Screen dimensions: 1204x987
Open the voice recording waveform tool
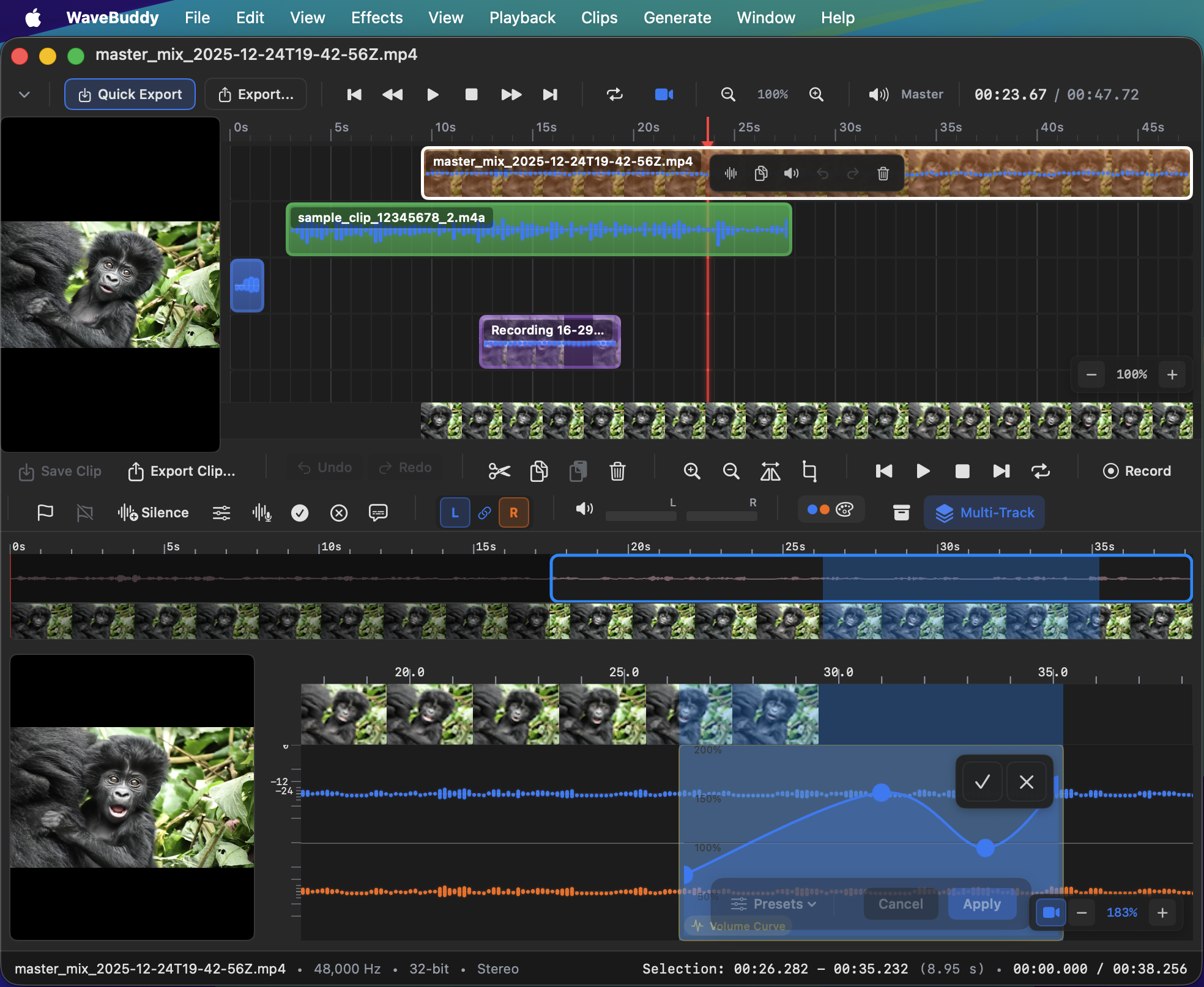(x=262, y=512)
